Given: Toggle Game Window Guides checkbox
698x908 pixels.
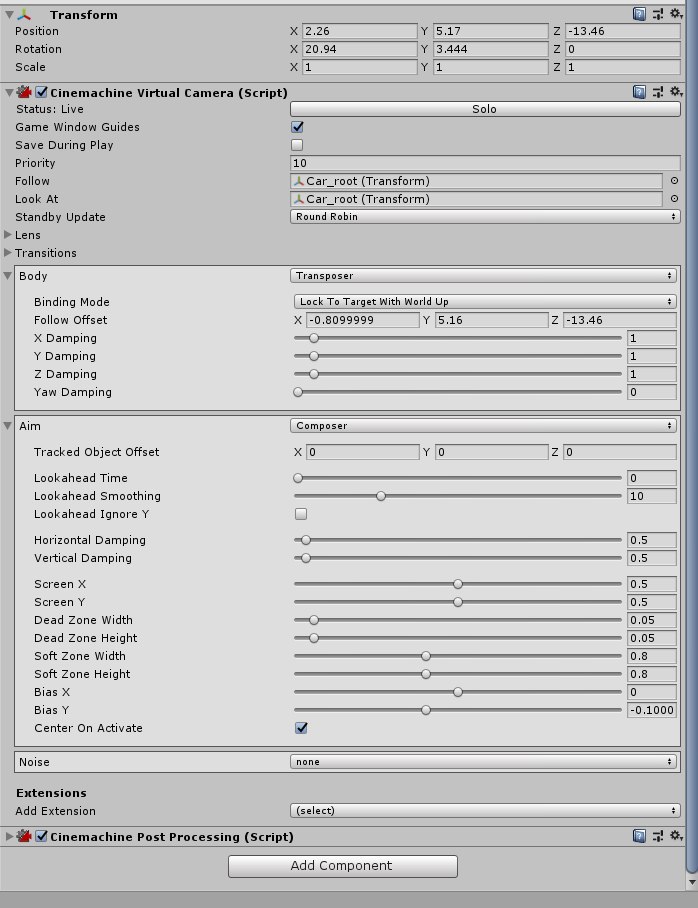Looking at the screenshot, I should 297,127.
